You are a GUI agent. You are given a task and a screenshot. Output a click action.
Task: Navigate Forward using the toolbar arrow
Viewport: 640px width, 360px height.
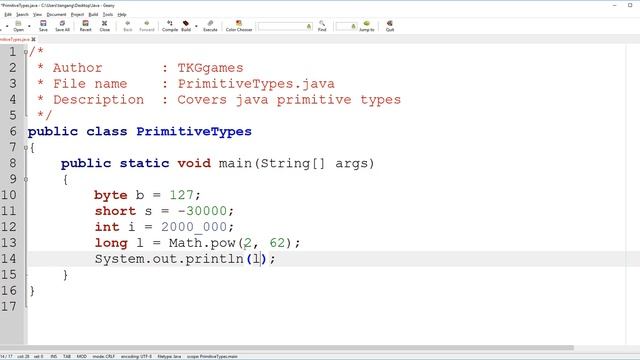[x=147, y=26]
